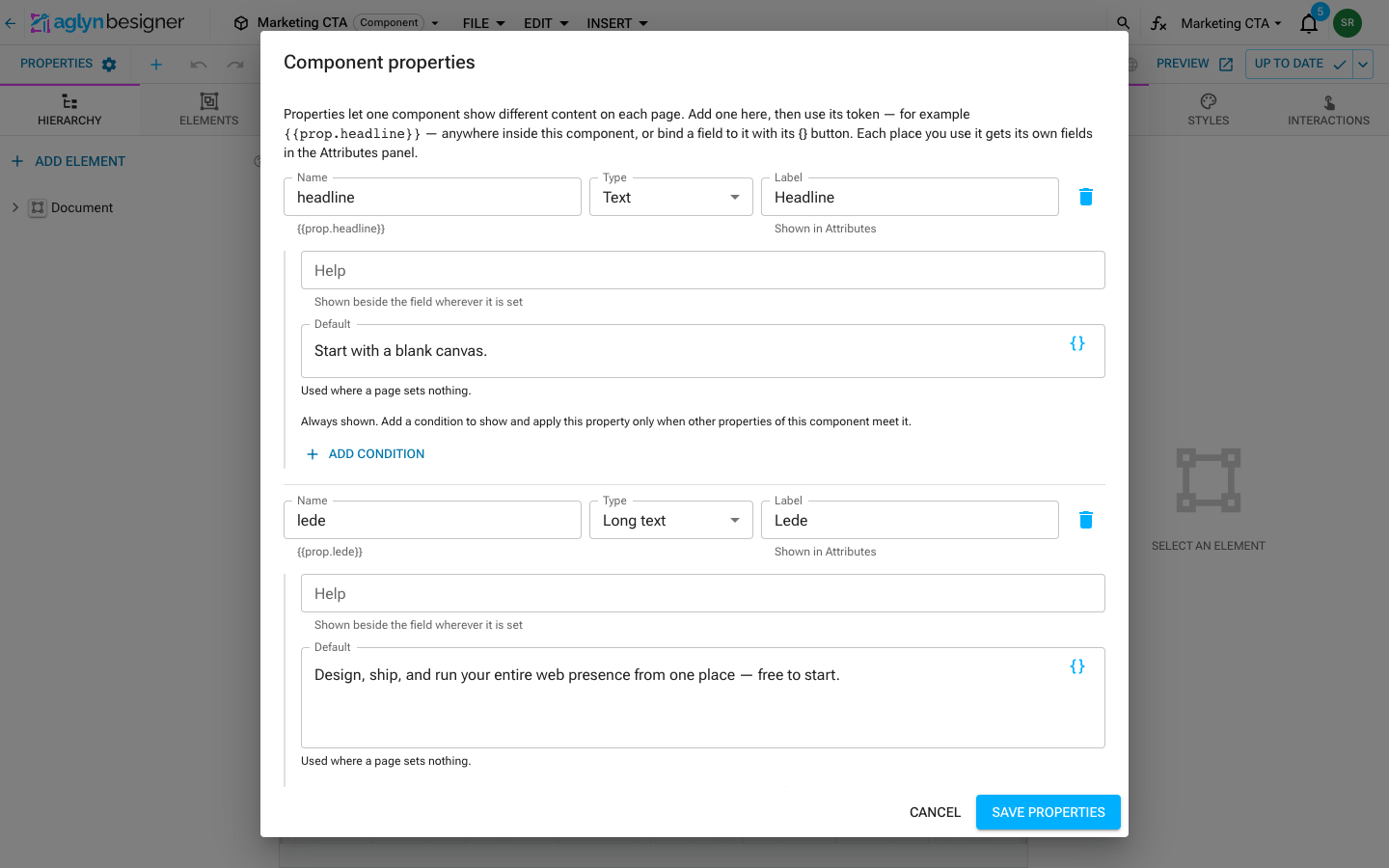
Task: Click the back arrow in header
Action: point(11,23)
